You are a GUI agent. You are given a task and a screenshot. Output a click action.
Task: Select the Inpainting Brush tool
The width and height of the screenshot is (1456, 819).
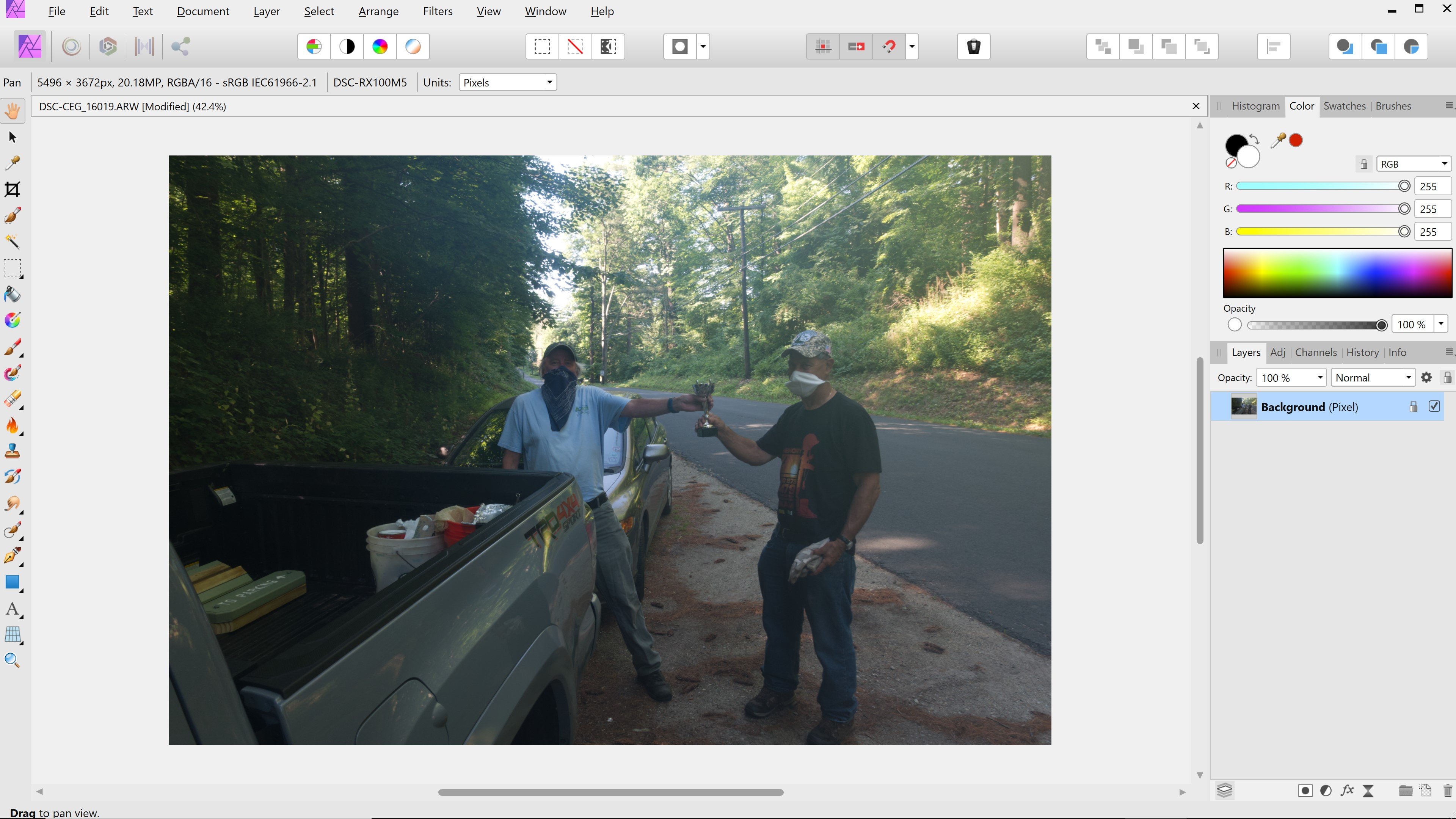coord(13,530)
